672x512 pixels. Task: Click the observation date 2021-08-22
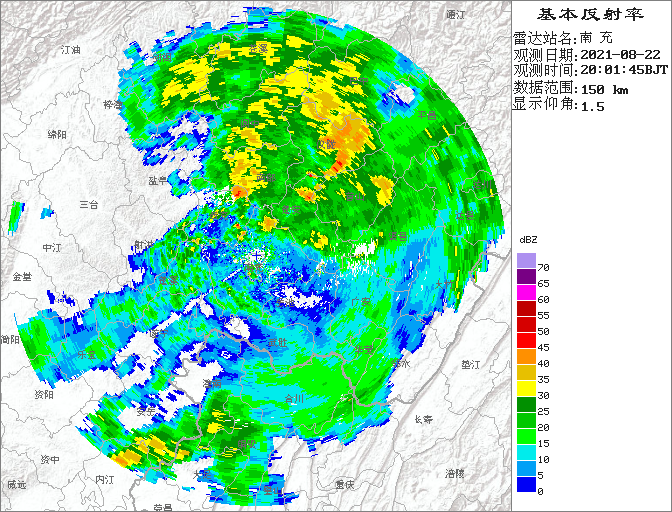(x=620, y=54)
